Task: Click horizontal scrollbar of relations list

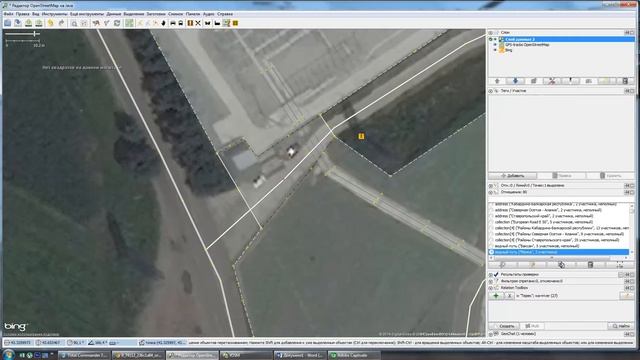Action: pos(559,258)
